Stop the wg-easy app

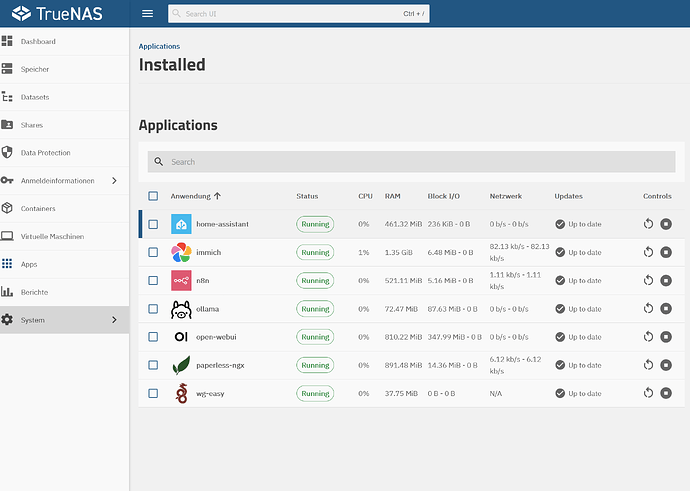(x=666, y=393)
